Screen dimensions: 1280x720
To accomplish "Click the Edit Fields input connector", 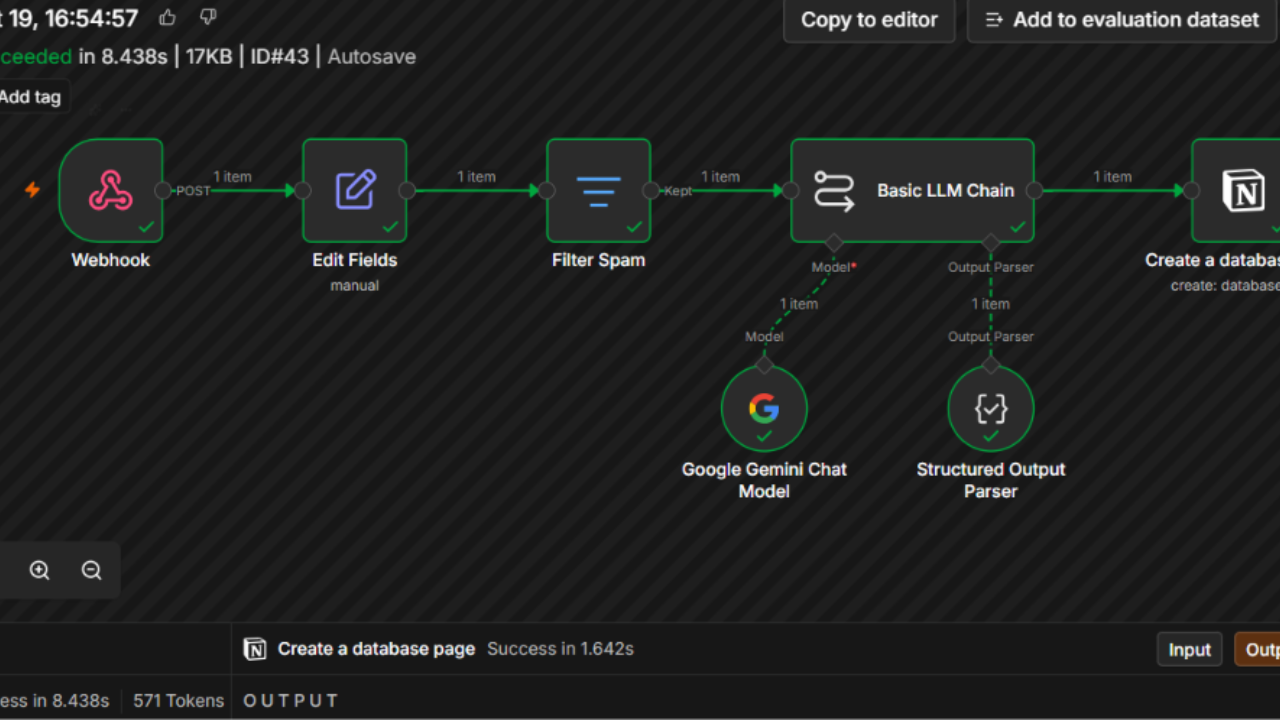I will coord(303,190).
